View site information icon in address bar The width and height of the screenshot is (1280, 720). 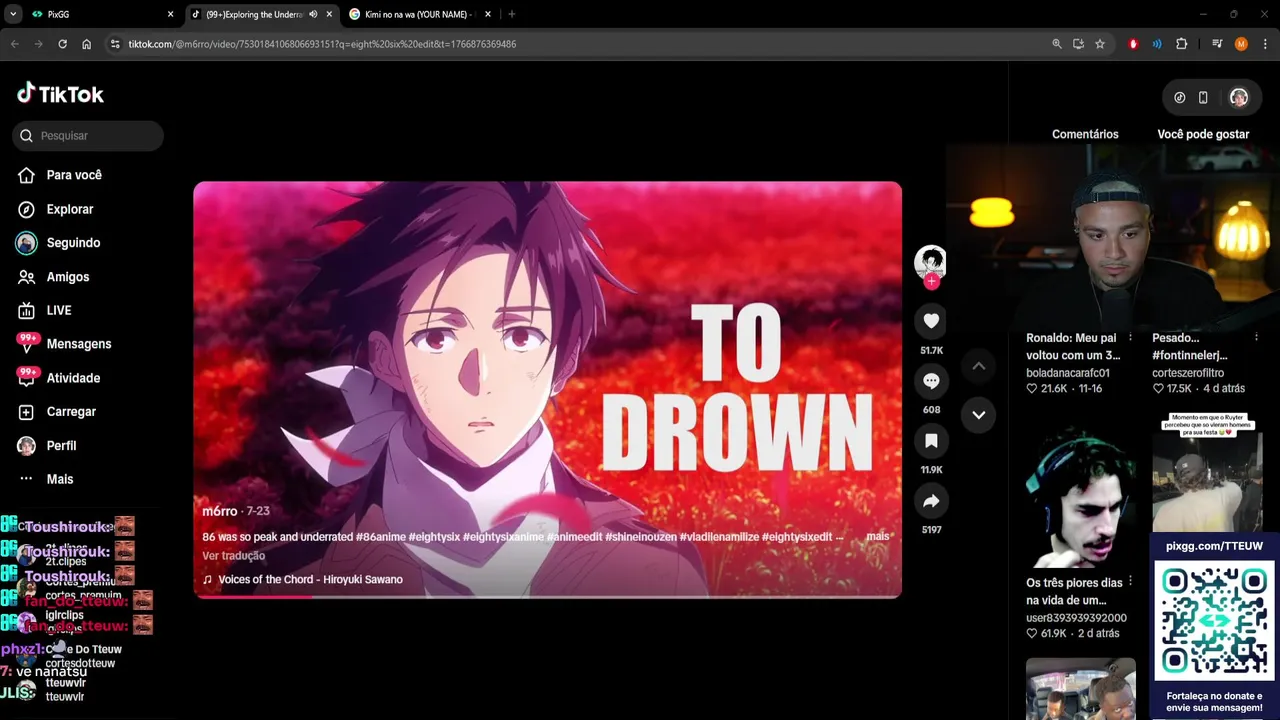(115, 44)
